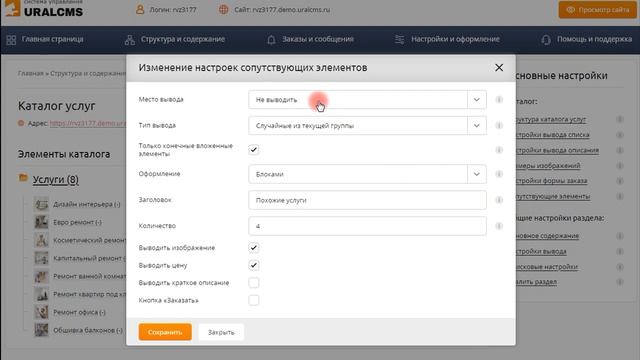Click info icon beside Сопутствующие элементы link
This screenshot has height=360, width=640.
[620, 196]
